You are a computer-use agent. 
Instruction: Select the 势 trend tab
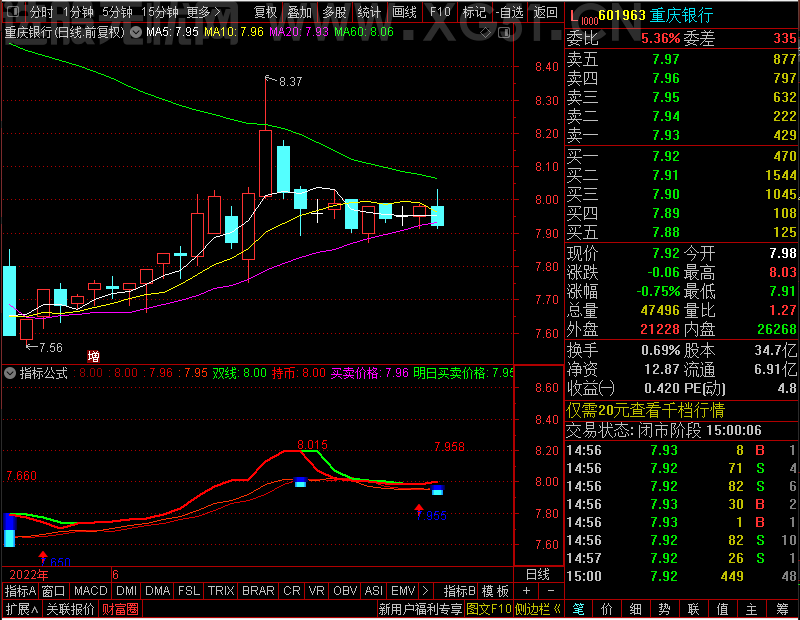(x=664, y=609)
